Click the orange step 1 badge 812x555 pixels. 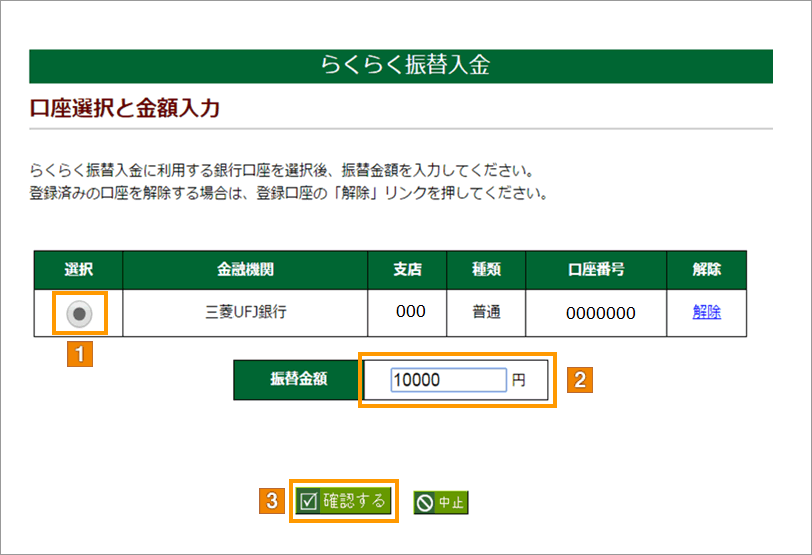(79, 353)
